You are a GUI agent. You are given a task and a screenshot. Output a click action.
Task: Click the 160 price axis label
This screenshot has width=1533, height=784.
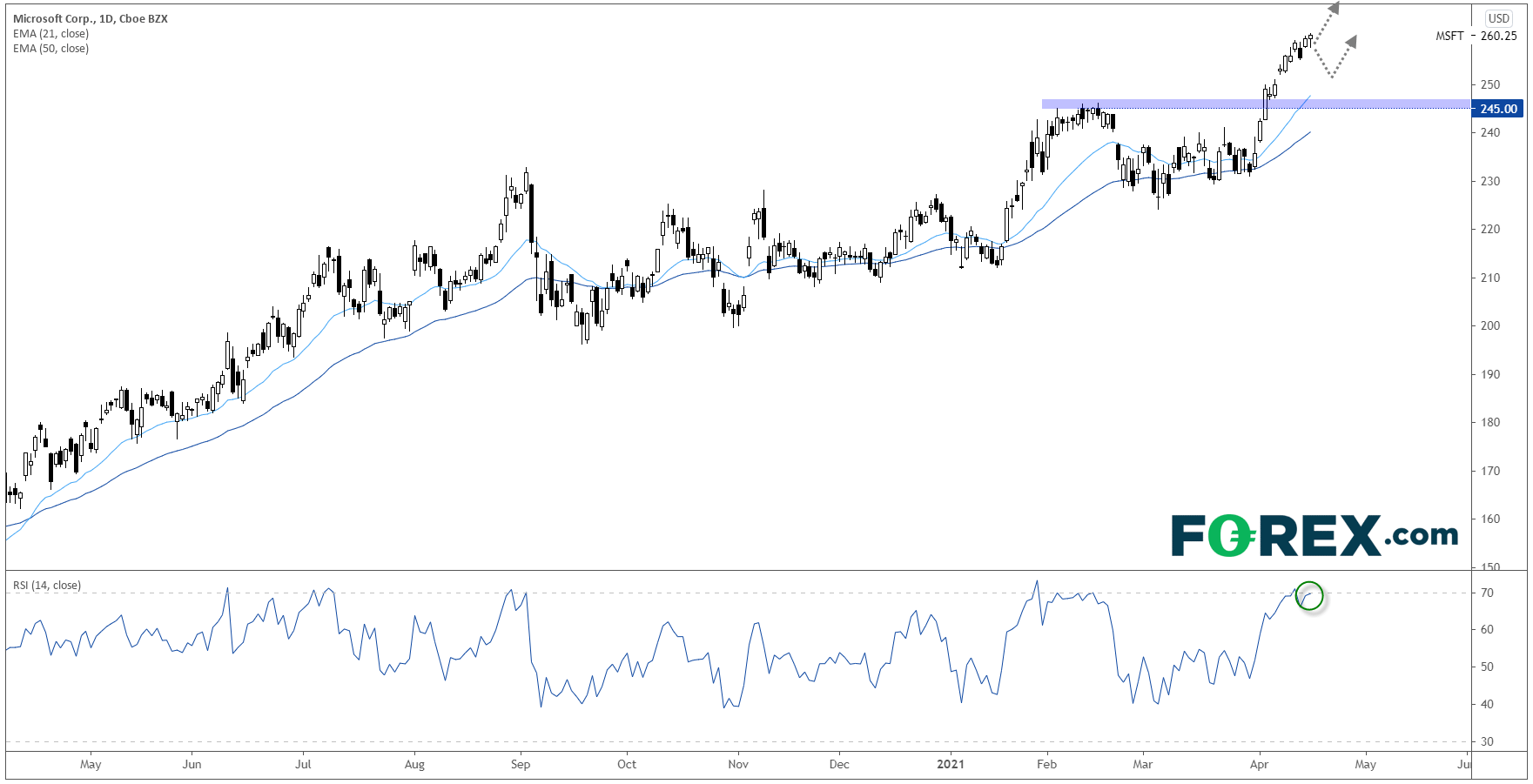tap(1490, 519)
